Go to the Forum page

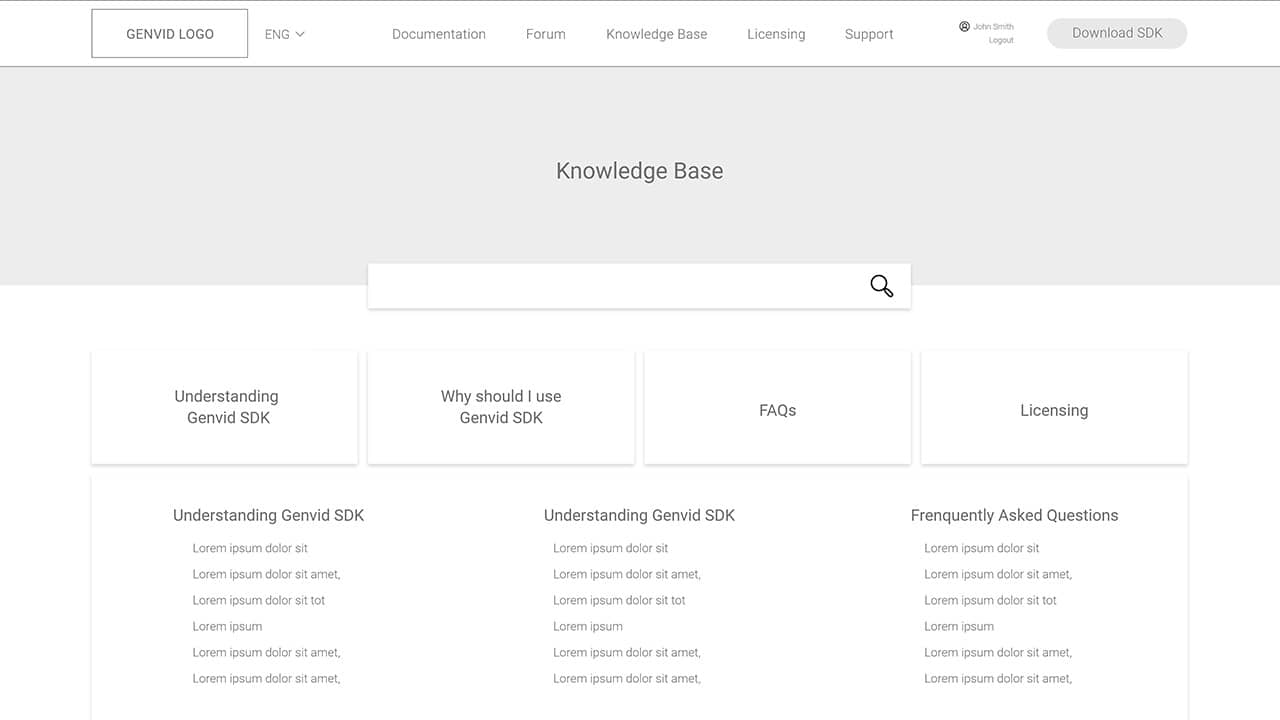click(x=545, y=34)
